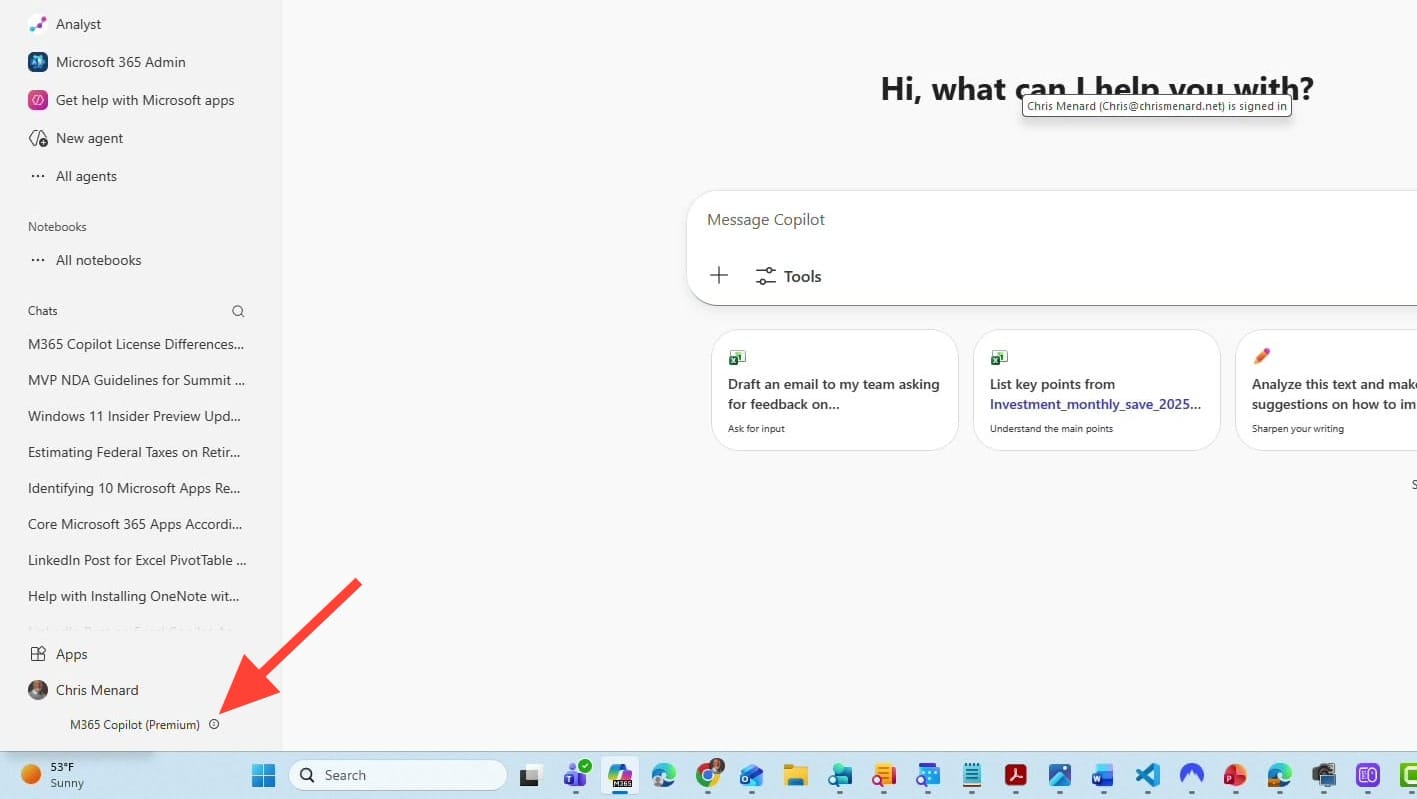Click the info icon beside M365 Copilot (Premium)
The height and width of the screenshot is (799, 1417).
(x=213, y=724)
